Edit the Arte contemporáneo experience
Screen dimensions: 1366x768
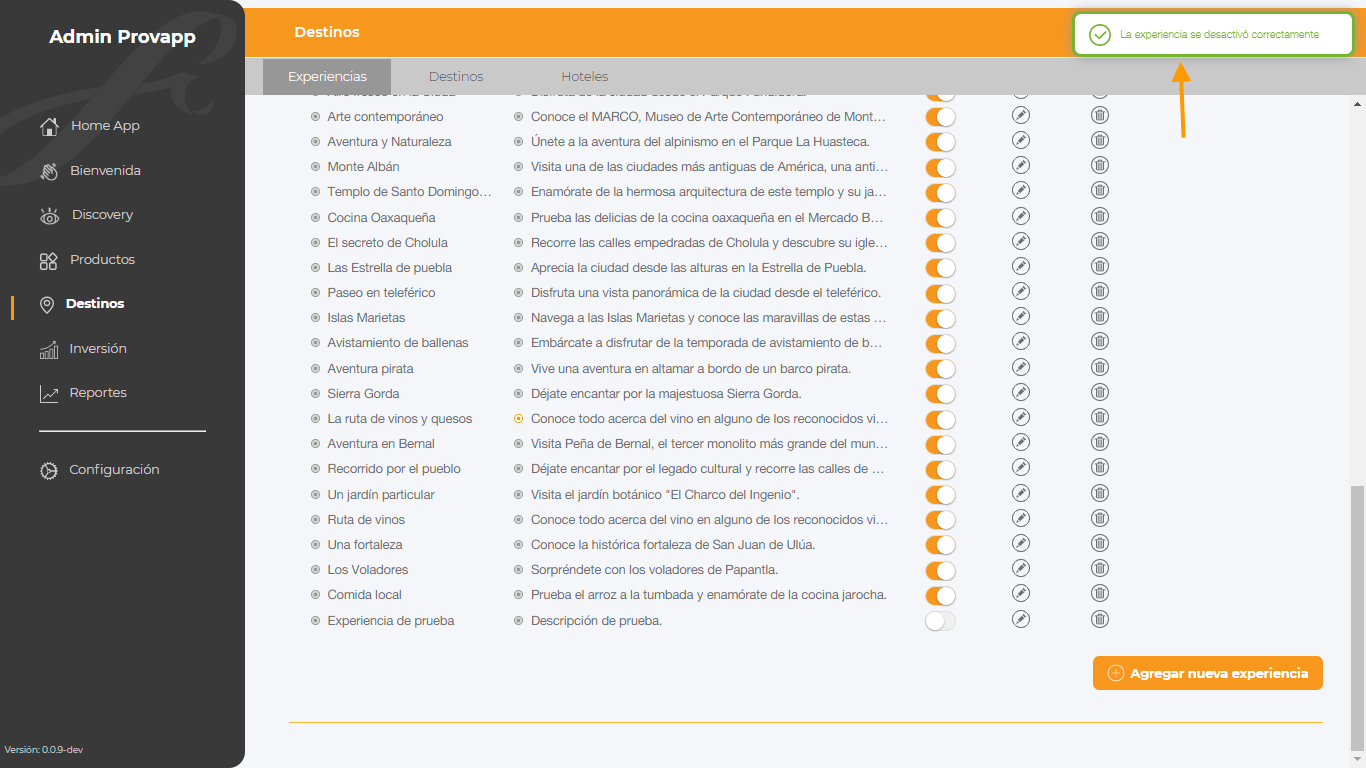click(1021, 115)
